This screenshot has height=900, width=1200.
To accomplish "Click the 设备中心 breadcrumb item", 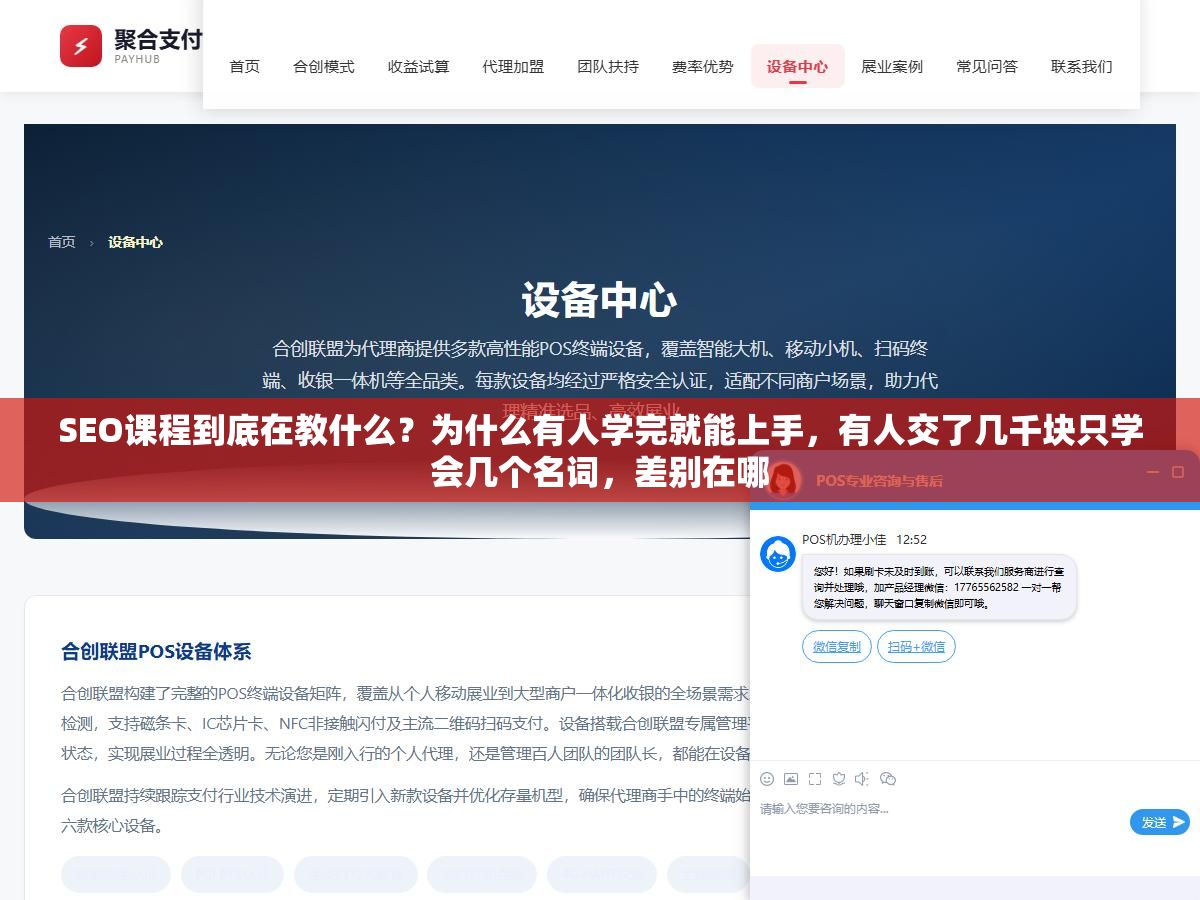I will pyautogui.click(x=136, y=242).
